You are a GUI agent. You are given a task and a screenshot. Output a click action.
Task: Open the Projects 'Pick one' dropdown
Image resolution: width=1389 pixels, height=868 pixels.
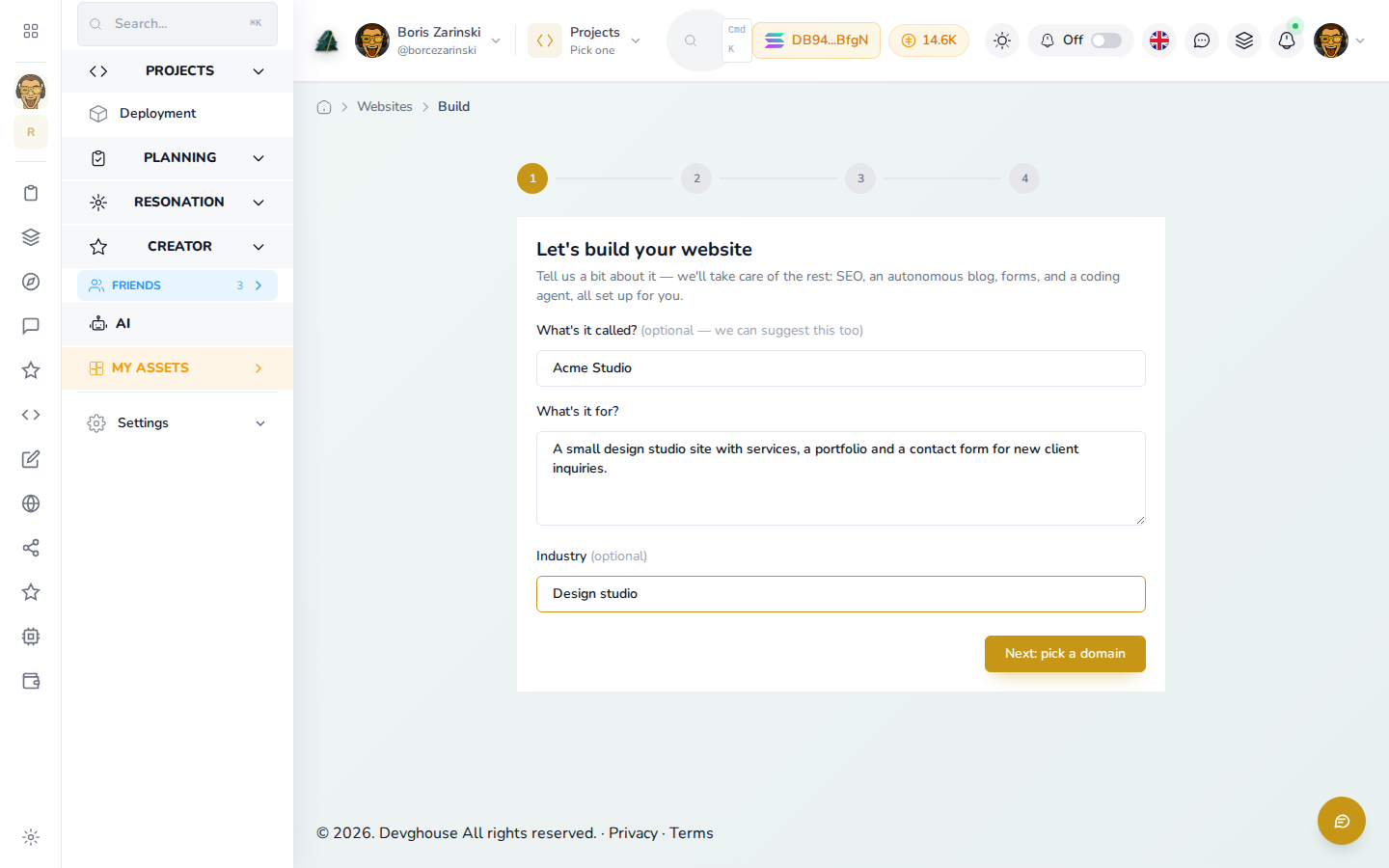click(585, 41)
